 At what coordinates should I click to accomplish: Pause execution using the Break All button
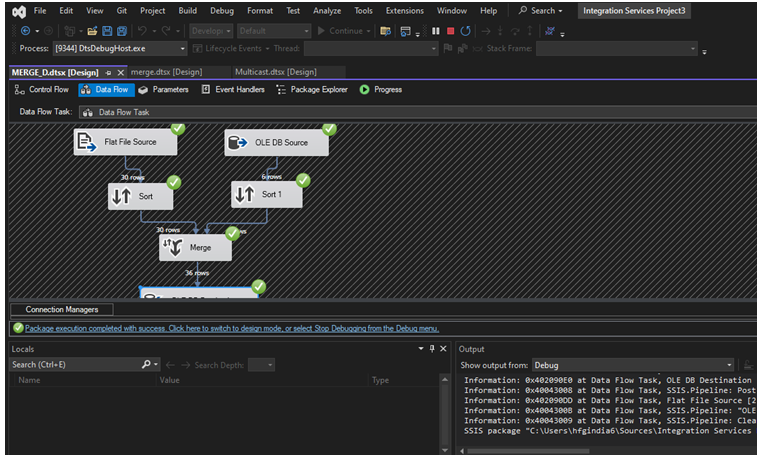(x=436, y=31)
